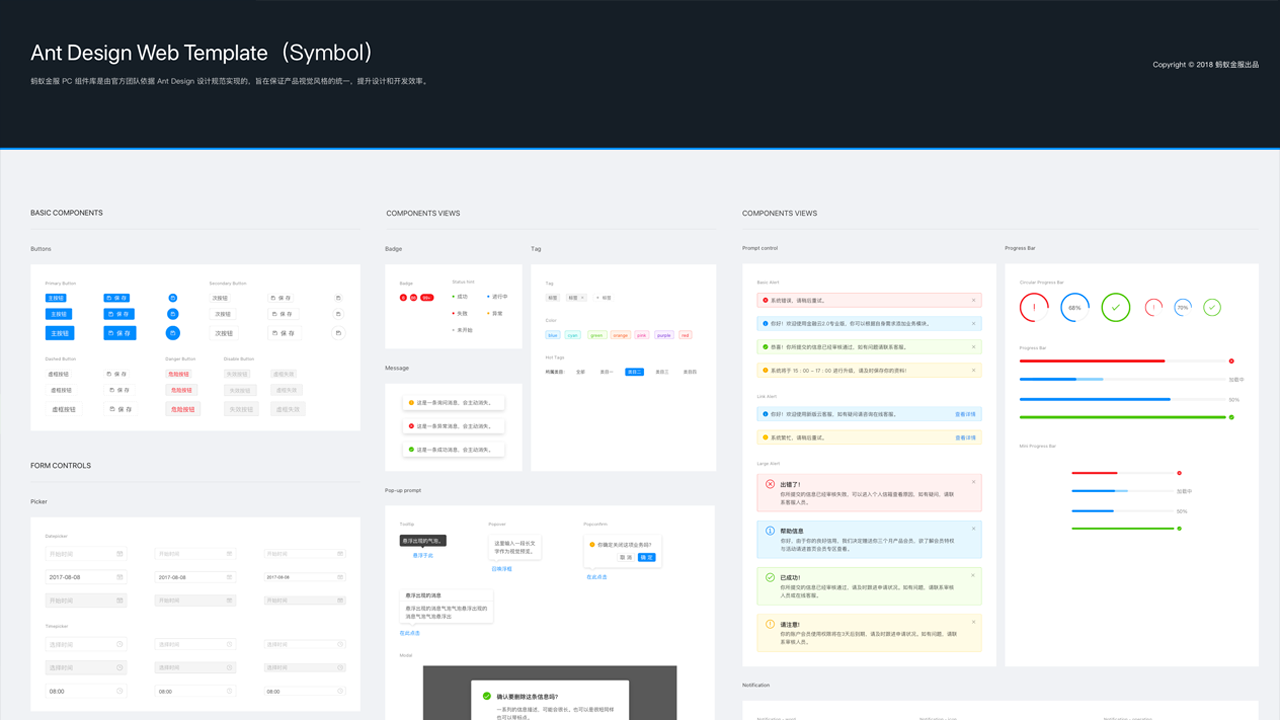Click the yellow warning icon in 请注意！ alert
The height and width of the screenshot is (720, 1280).
tap(770, 625)
